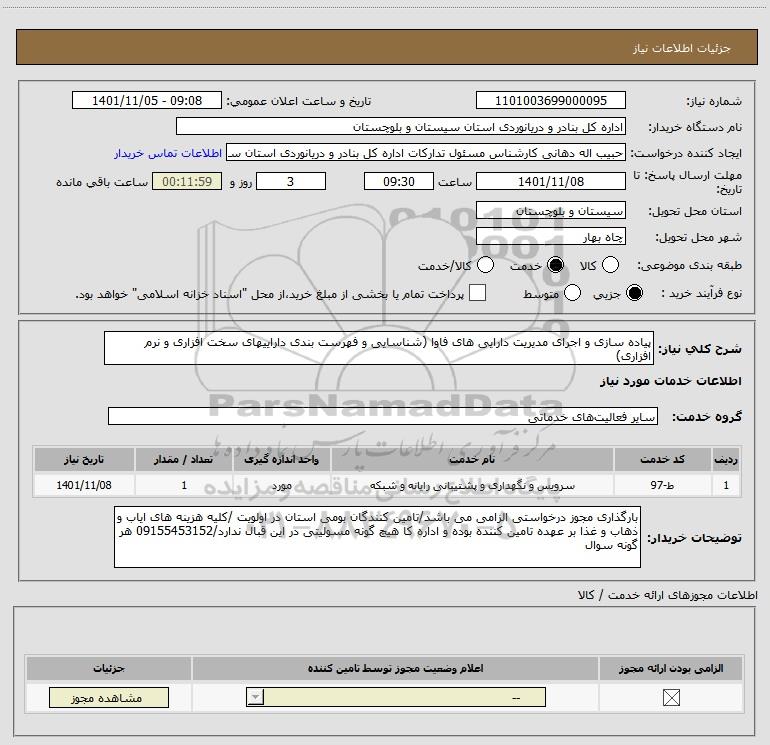
Task: Click the واحد اندازه گیری column header
Action: click(281, 460)
